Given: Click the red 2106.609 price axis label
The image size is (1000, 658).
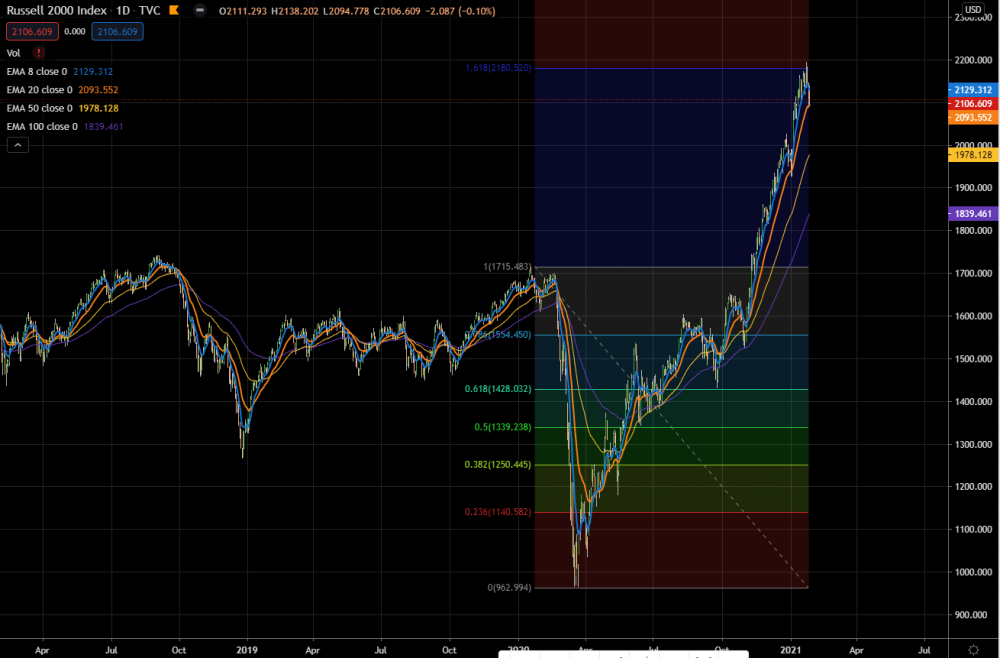Looking at the screenshot, I should [x=973, y=103].
